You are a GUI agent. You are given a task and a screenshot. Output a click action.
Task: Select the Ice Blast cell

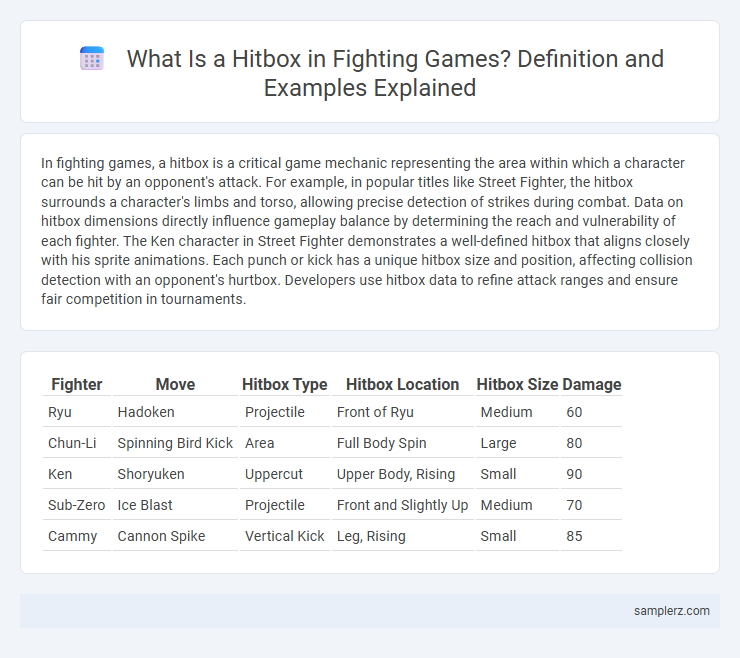point(175,505)
